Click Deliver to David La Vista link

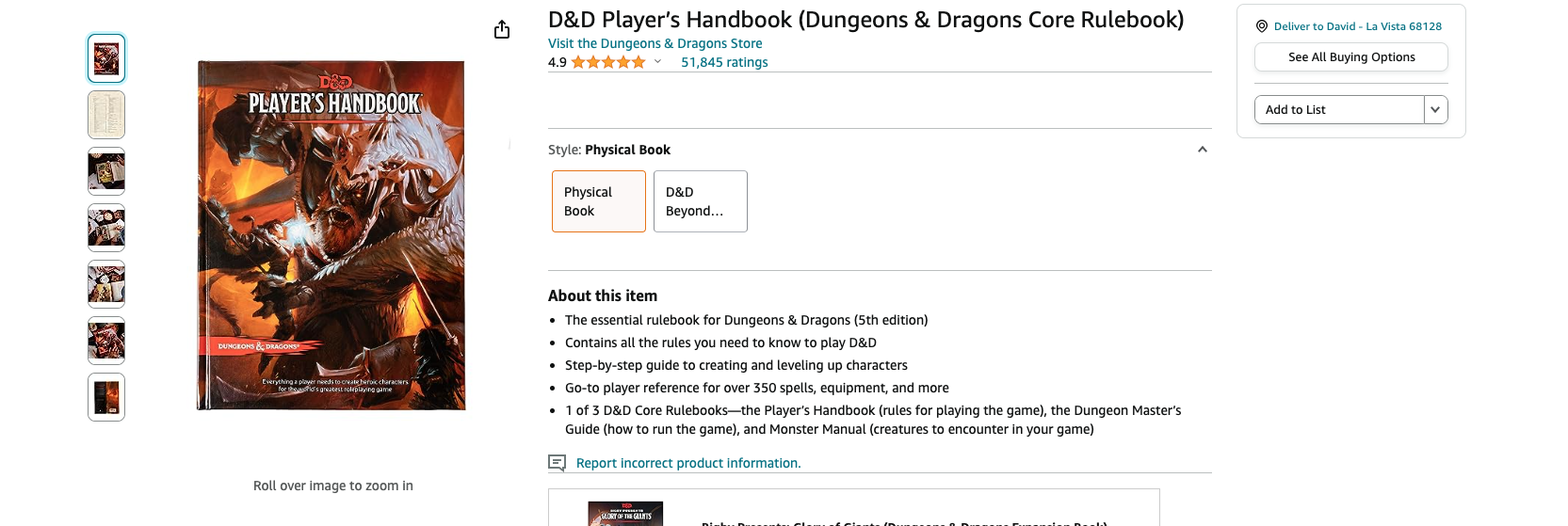click(x=1357, y=26)
